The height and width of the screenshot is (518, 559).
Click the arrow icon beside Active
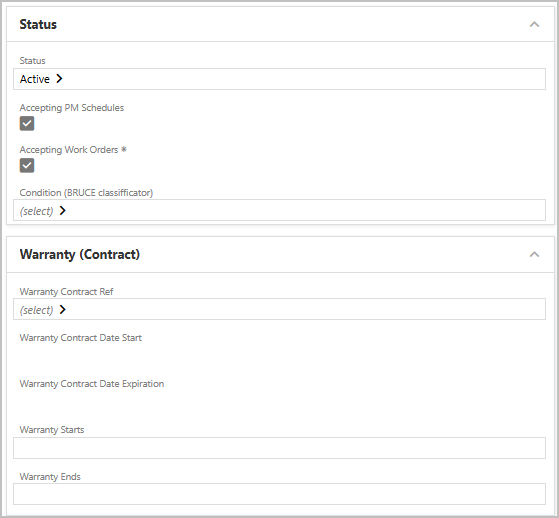(x=59, y=78)
